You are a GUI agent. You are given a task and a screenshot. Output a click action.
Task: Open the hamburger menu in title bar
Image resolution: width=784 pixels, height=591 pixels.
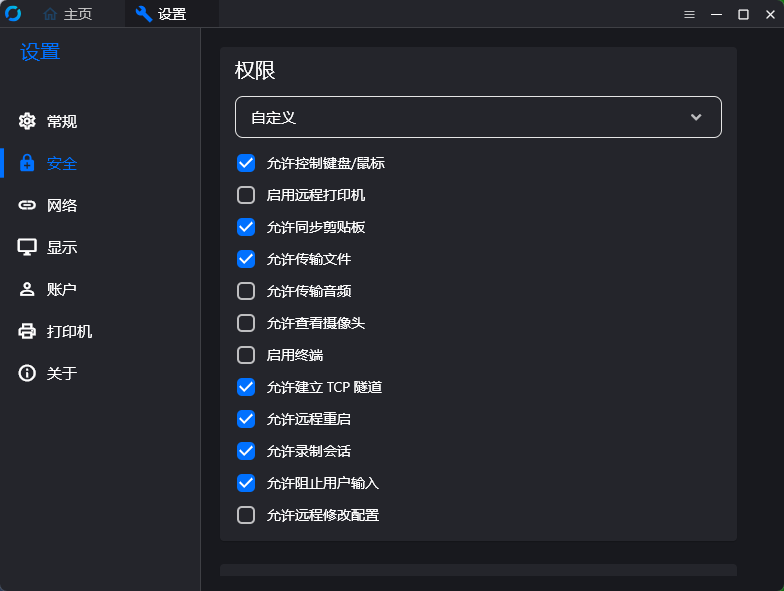pyautogui.click(x=689, y=14)
